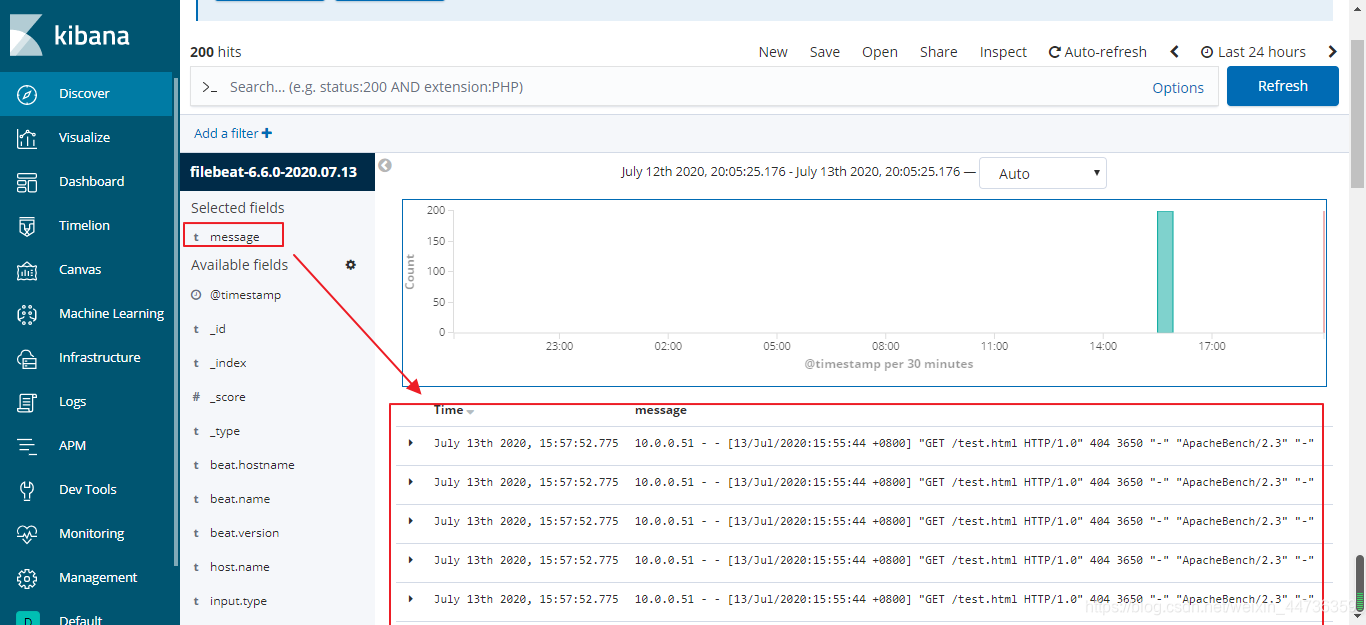Expand first log row 10.0.0.51
This screenshot has height=625, width=1366.
410,443
